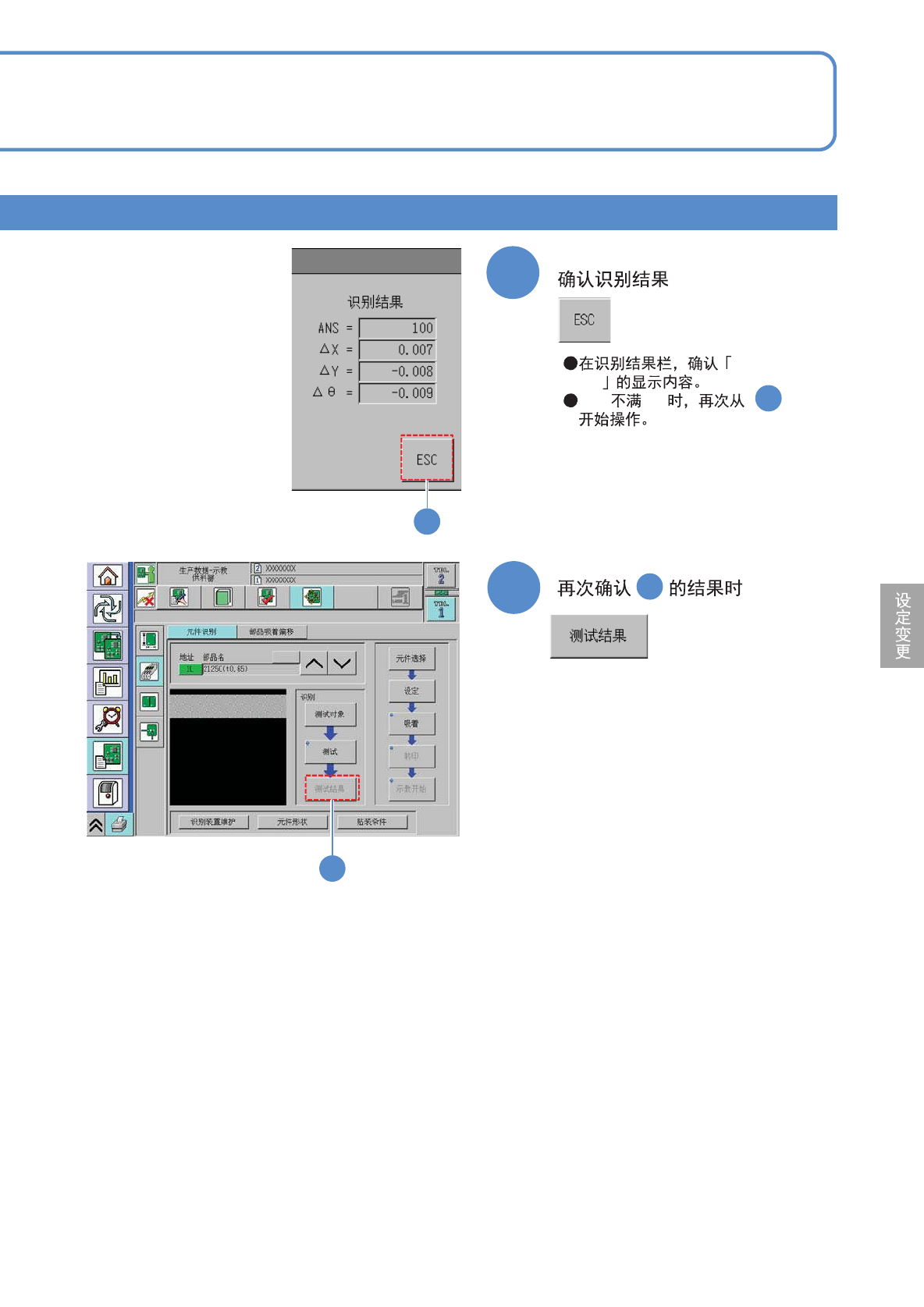Click the ΔY value field -0.008

coord(397,371)
